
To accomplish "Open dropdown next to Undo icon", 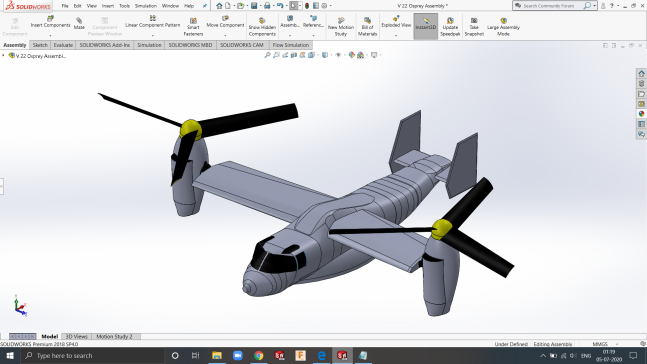I will [x=287, y=6].
